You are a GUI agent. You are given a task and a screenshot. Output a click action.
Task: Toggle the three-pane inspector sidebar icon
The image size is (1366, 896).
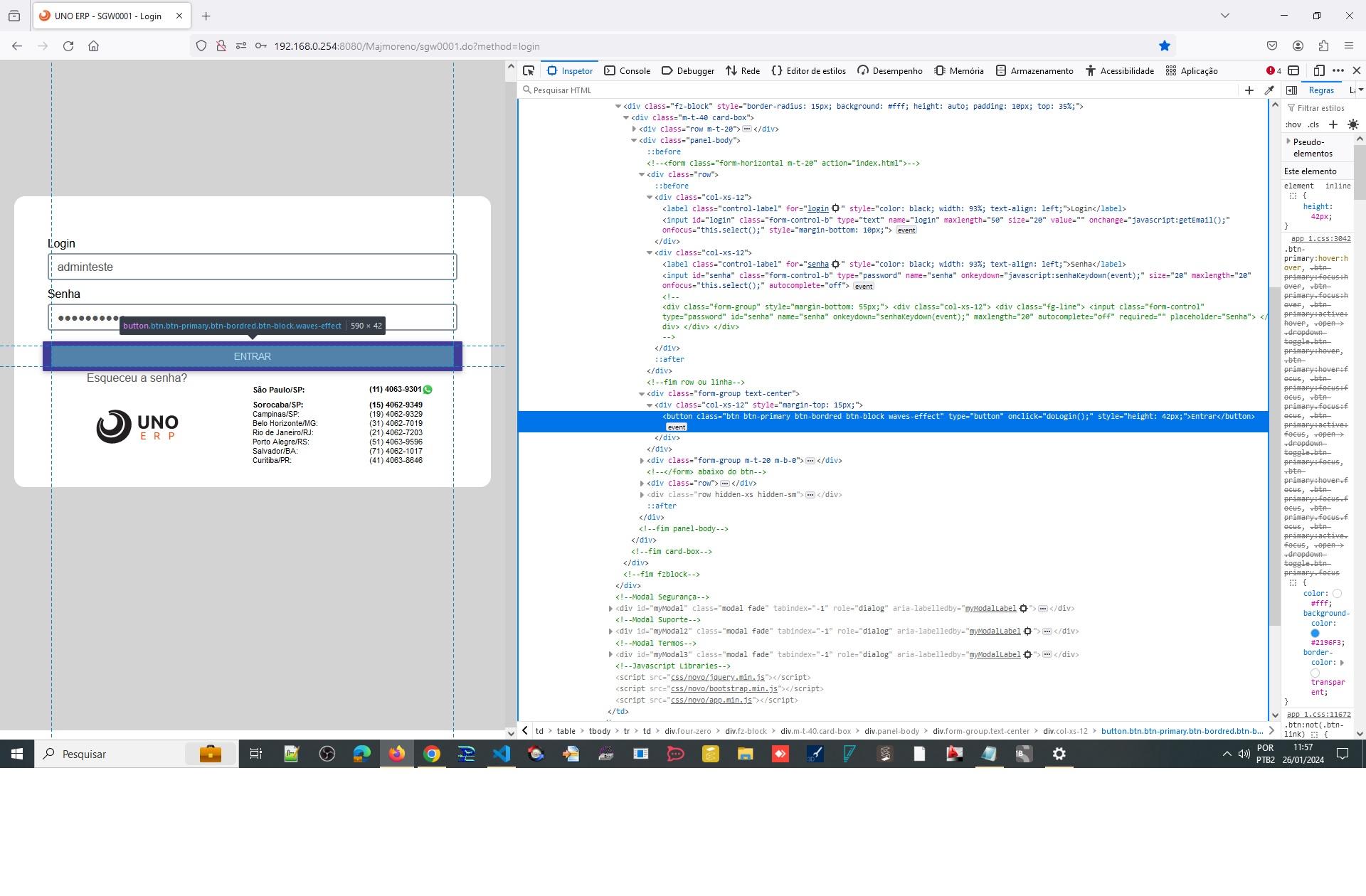(1292, 90)
